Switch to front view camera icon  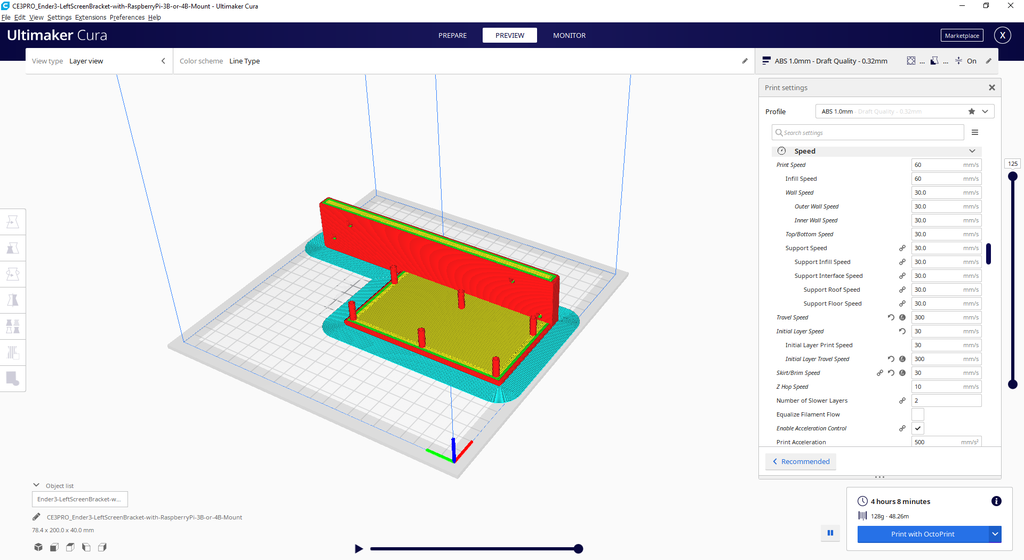[54, 547]
